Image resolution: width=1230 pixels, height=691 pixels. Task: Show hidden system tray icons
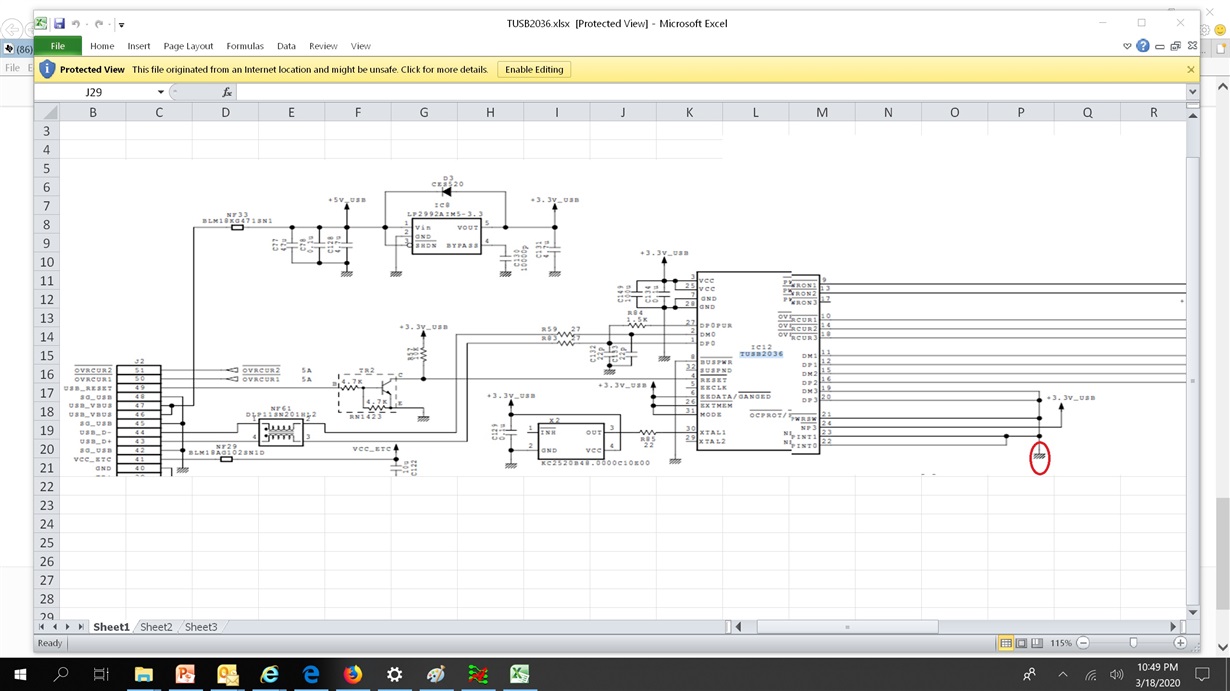pos(1062,674)
